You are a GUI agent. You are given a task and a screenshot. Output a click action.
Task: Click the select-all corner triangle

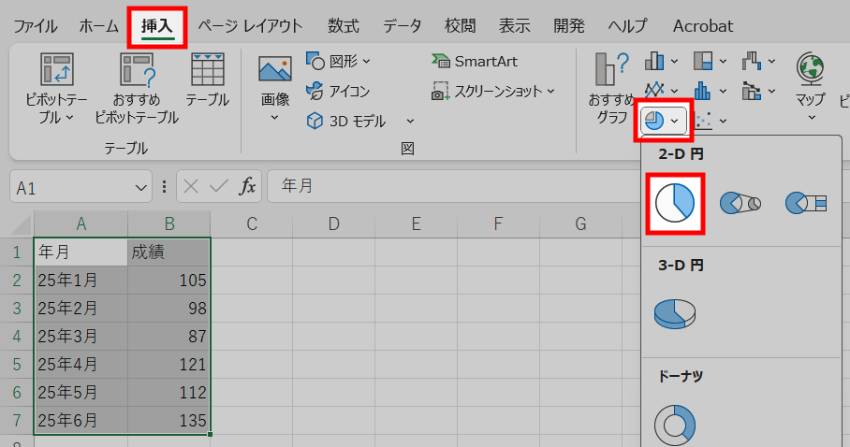click(19, 224)
